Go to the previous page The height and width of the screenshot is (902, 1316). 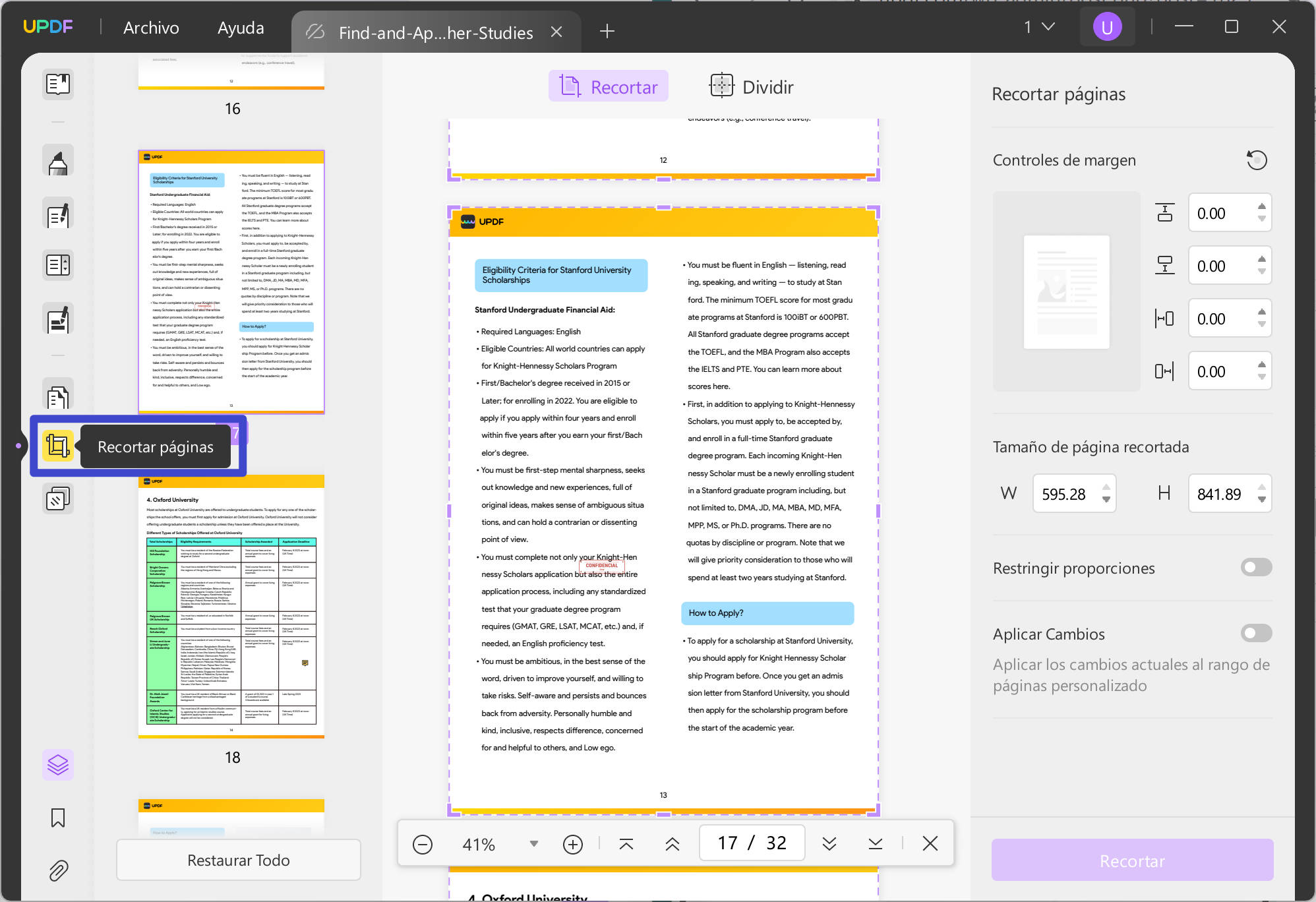point(673,844)
